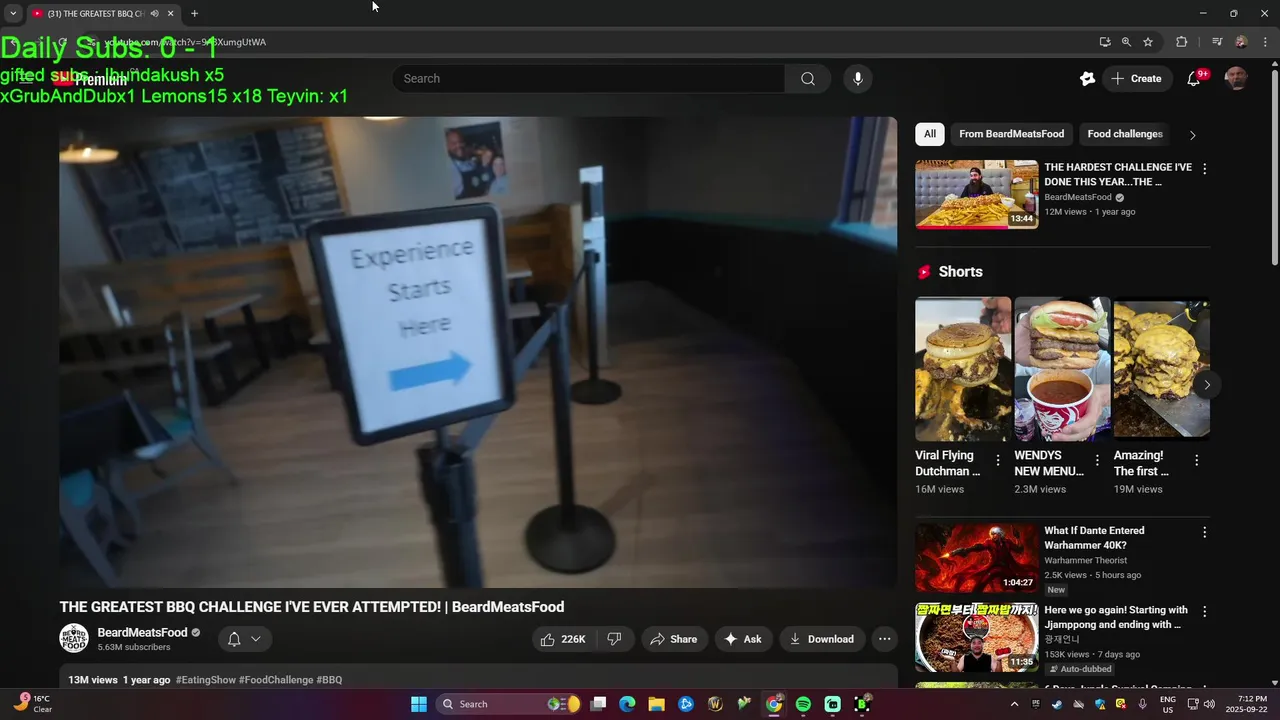Open options for Amazing! The first short
The image size is (1280, 720).
pyautogui.click(x=1196, y=461)
